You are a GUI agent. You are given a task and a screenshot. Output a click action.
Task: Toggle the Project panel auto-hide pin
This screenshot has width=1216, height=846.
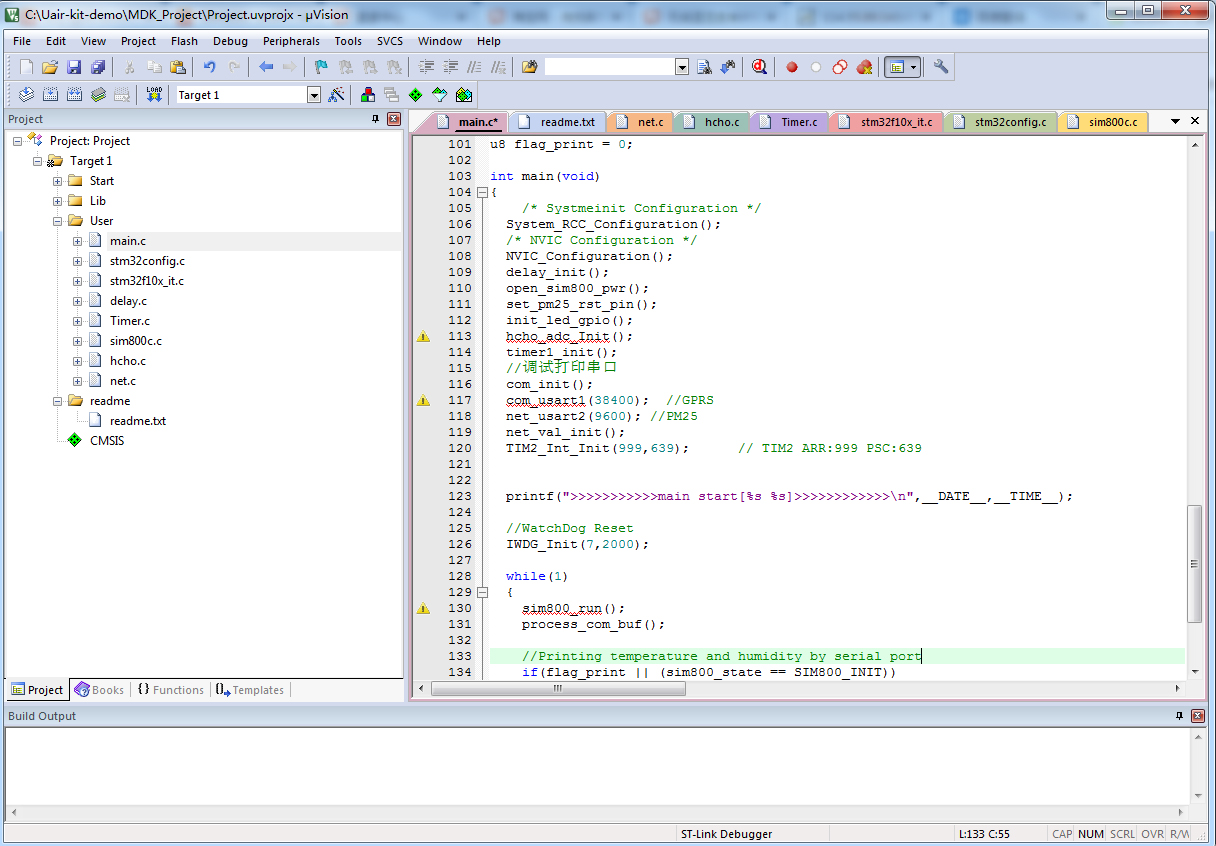(376, 119)
